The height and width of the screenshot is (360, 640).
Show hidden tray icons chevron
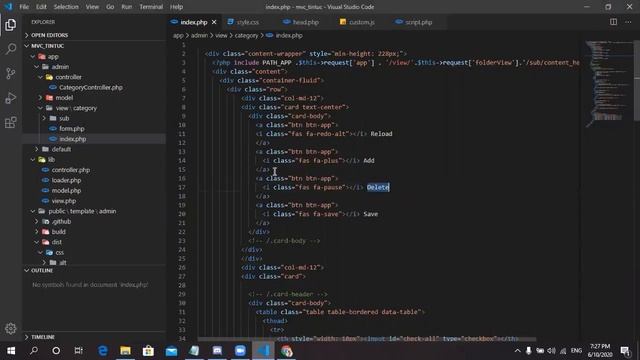(x=517, y=351)
